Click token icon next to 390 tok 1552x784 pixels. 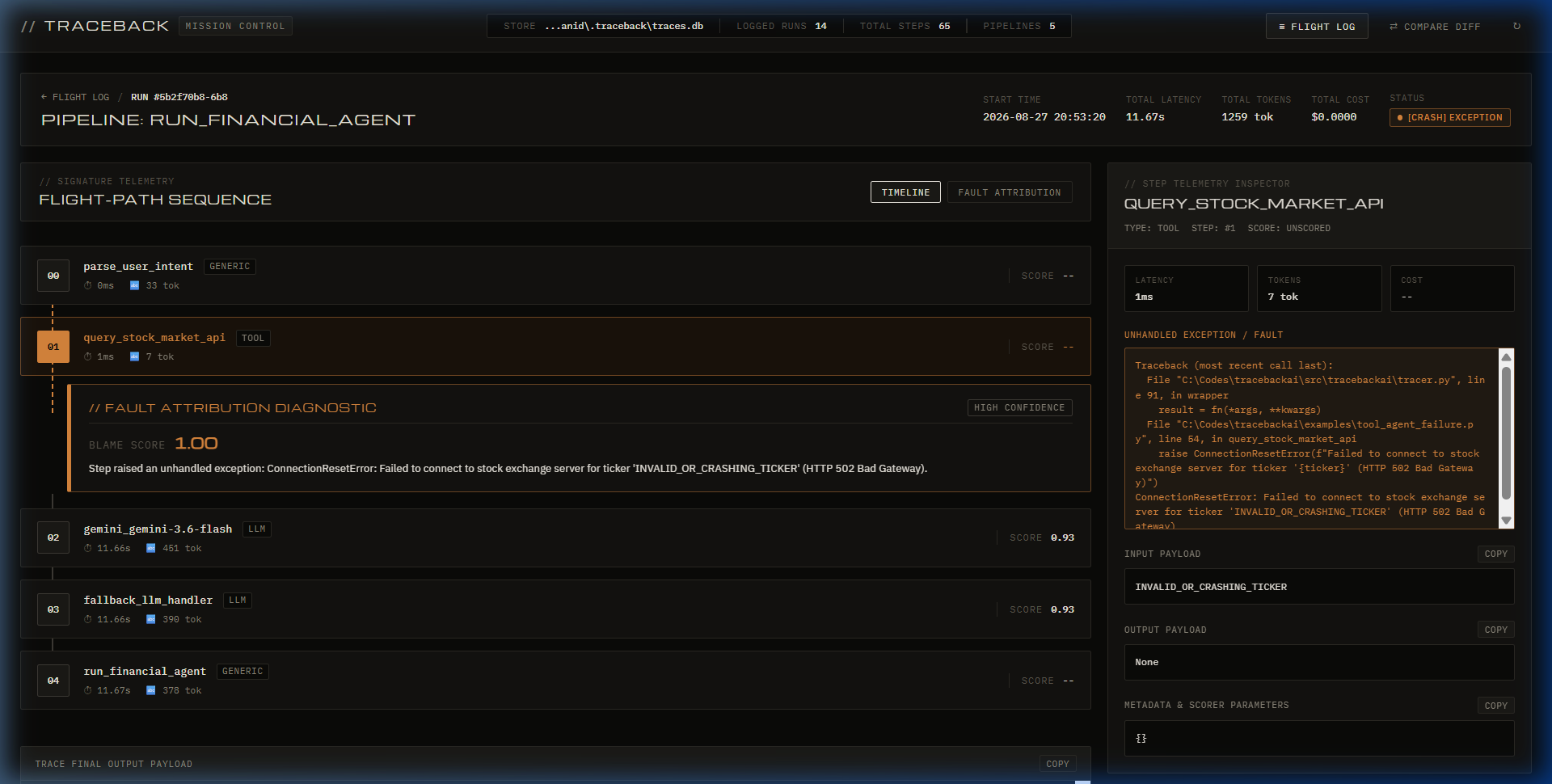151,619
